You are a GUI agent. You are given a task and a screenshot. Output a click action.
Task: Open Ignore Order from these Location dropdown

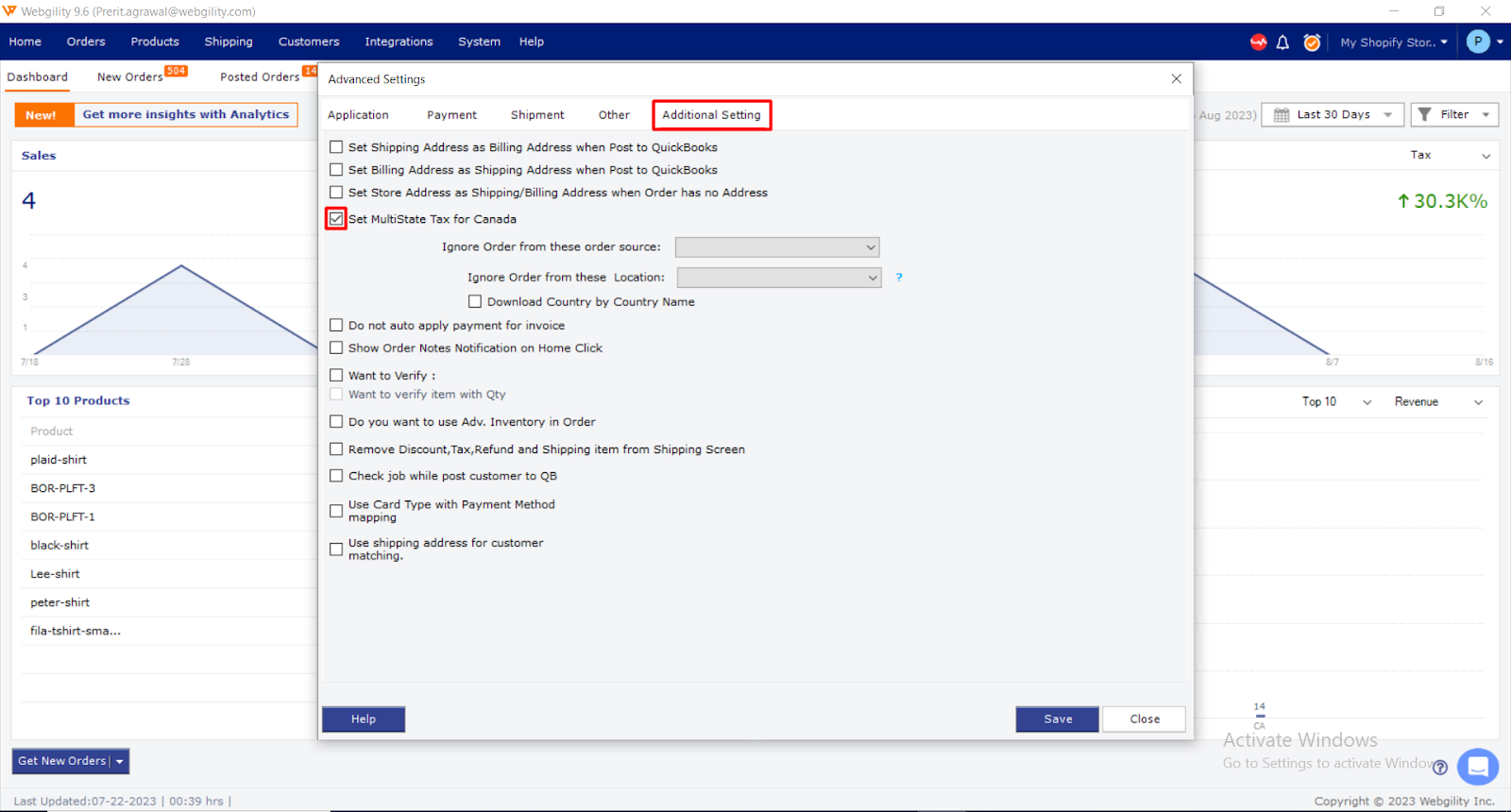[x=779, y=278]
